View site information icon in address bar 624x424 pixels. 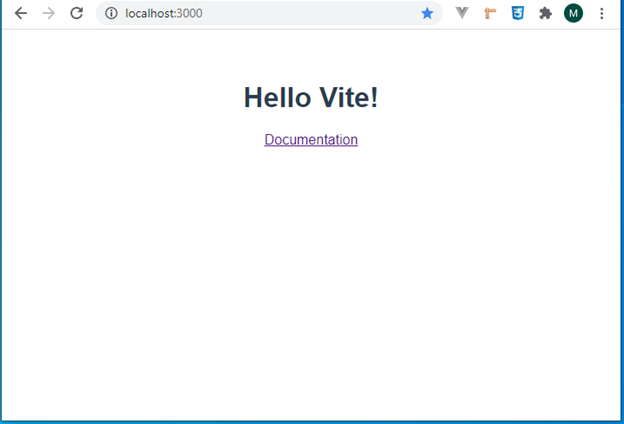111,13
